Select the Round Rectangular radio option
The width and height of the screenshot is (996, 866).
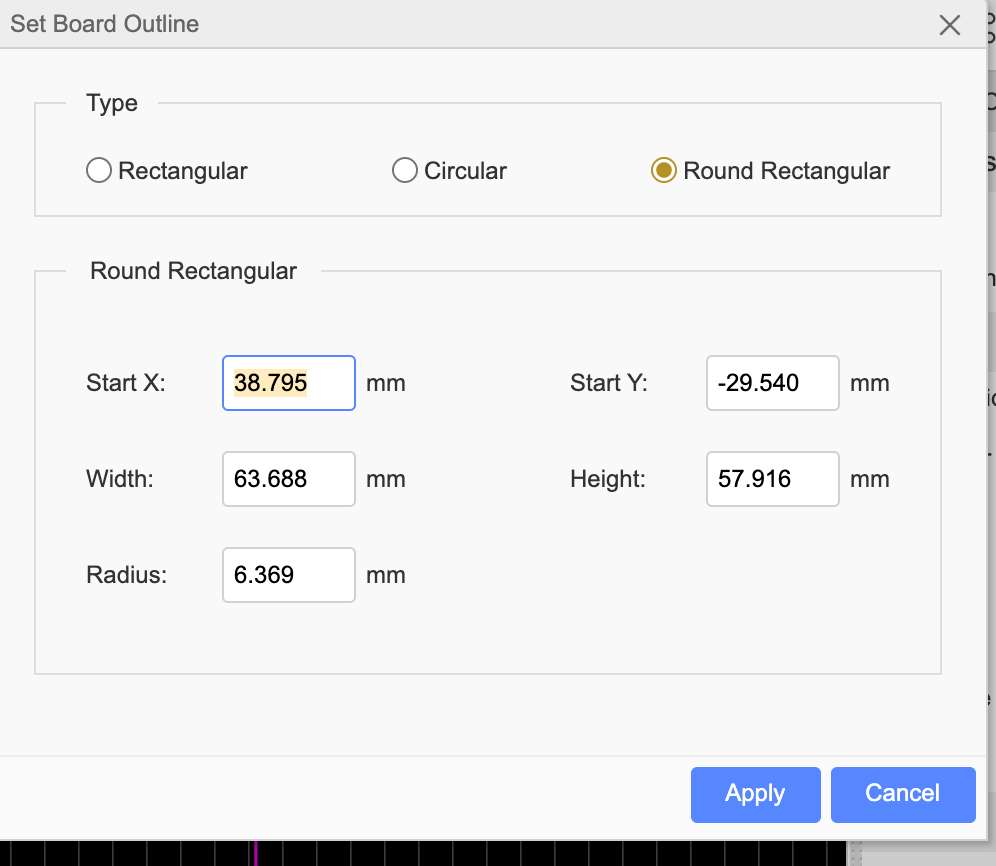662,171
